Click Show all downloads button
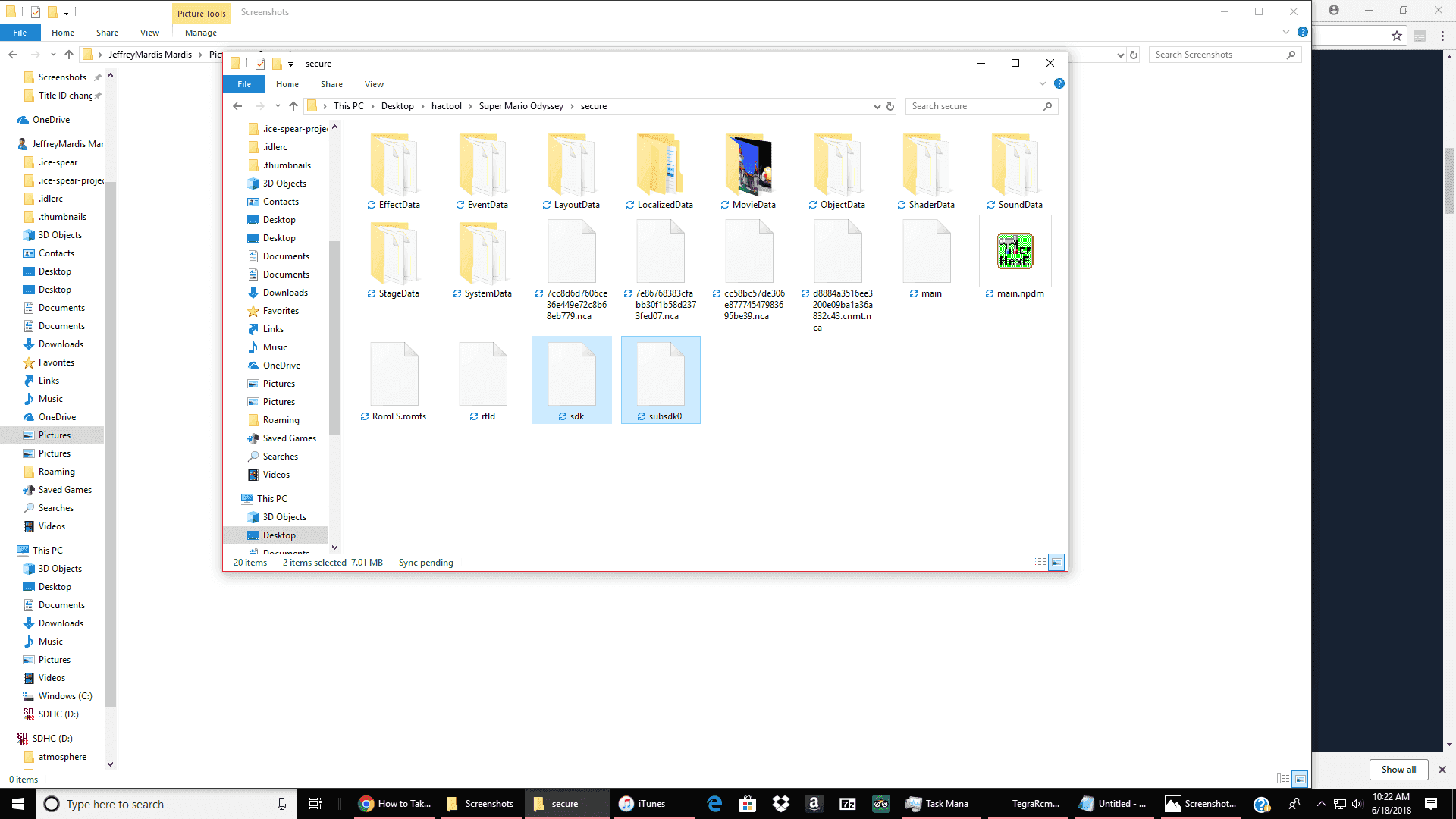The width and height of the screenshot is (1456, 819). 1398,769
